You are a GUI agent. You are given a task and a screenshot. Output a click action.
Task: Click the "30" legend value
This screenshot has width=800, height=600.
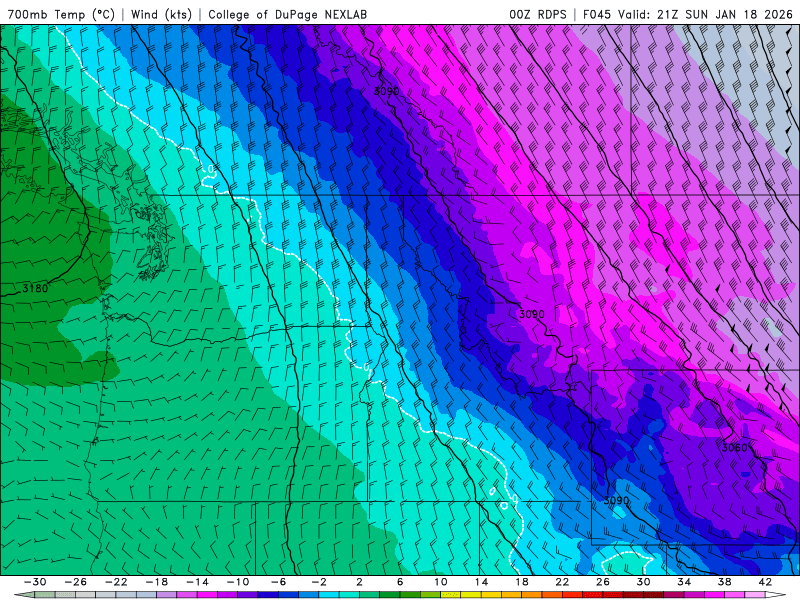coord(643,582)
